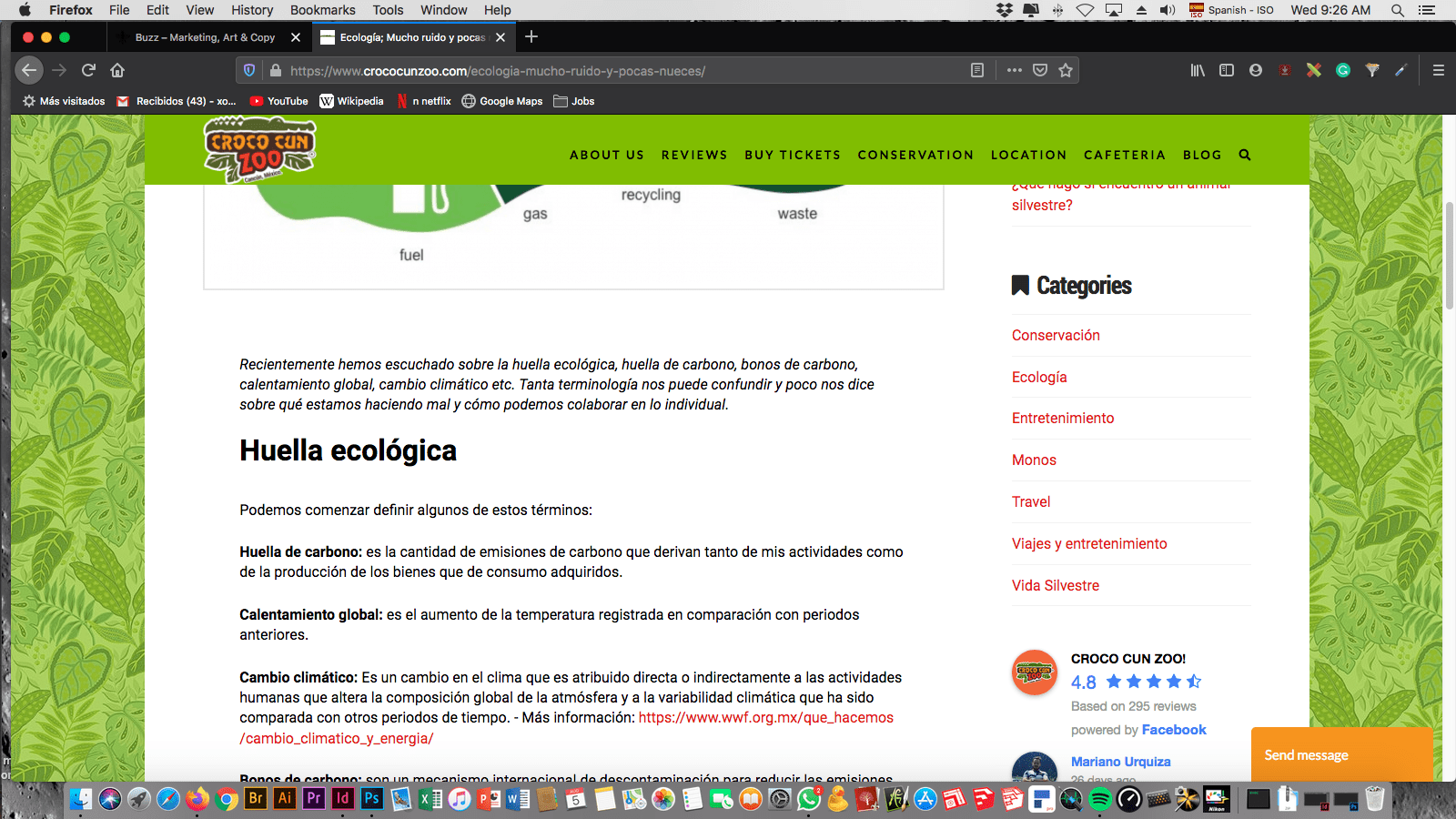The image size is (1456, 819).
Task: Open the Grammarly extension
Action: pos(1342,70)
